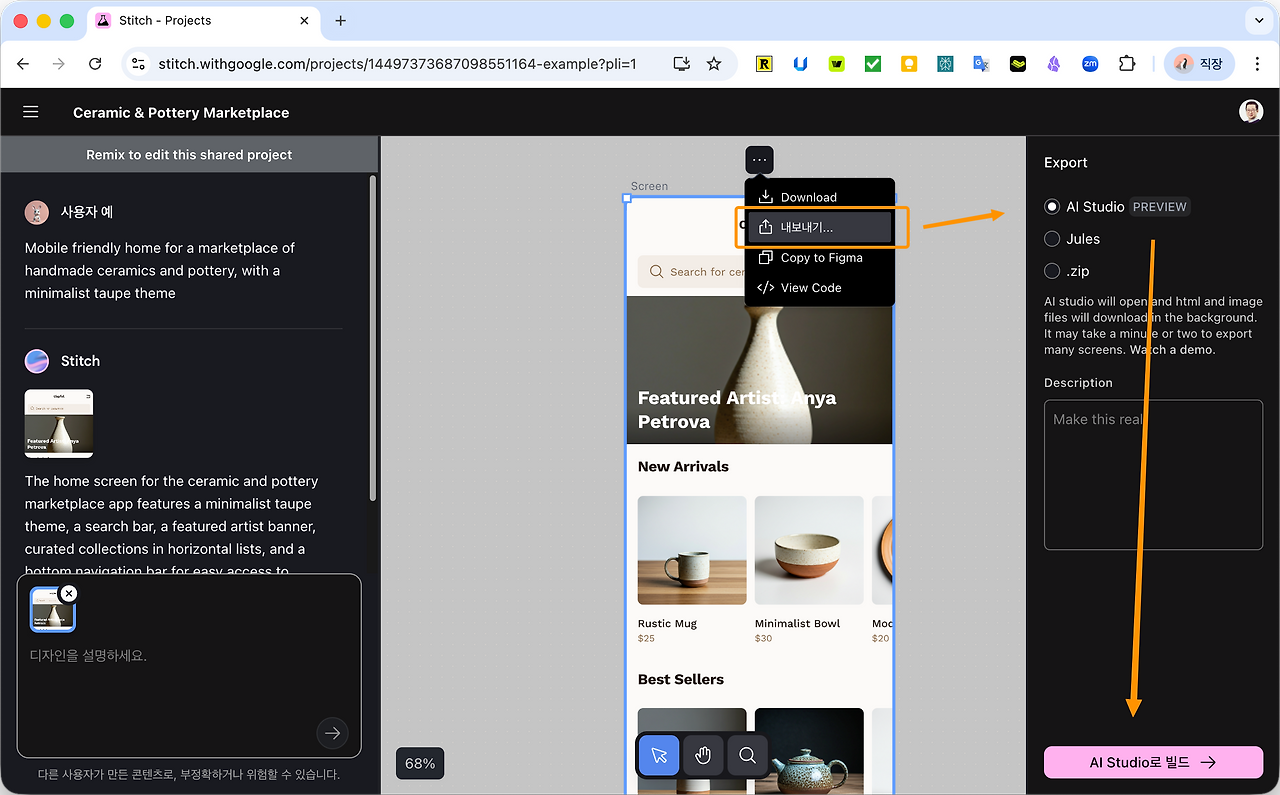Open the purple crystal extension icon
Screen dimensions: 1280x795
click(1054, 64)
